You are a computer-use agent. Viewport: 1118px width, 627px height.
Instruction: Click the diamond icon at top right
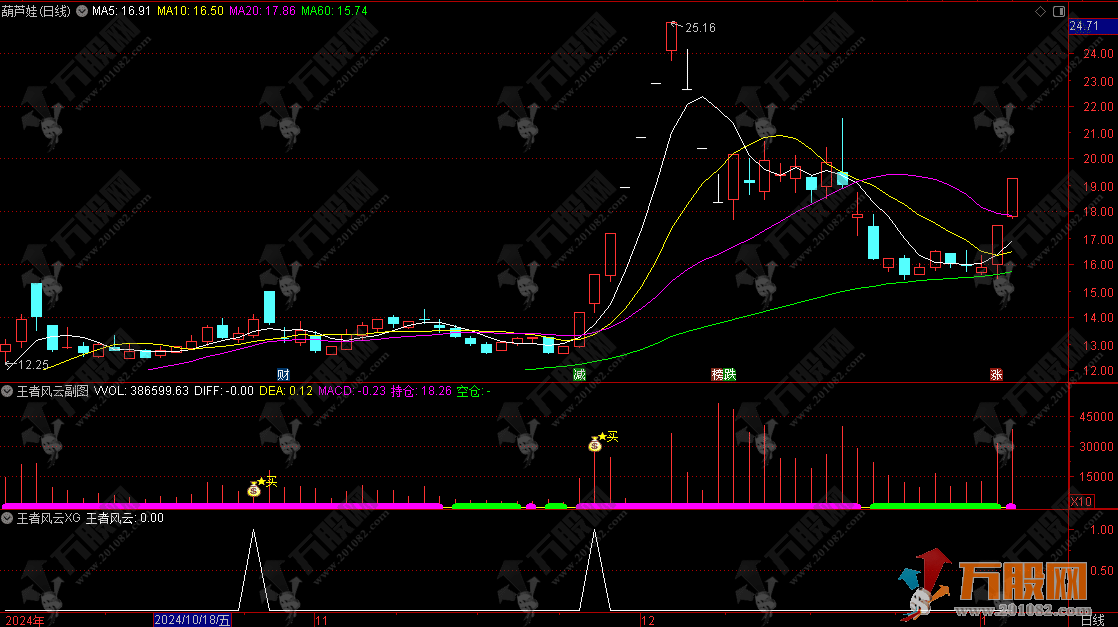coord(1040,11)
